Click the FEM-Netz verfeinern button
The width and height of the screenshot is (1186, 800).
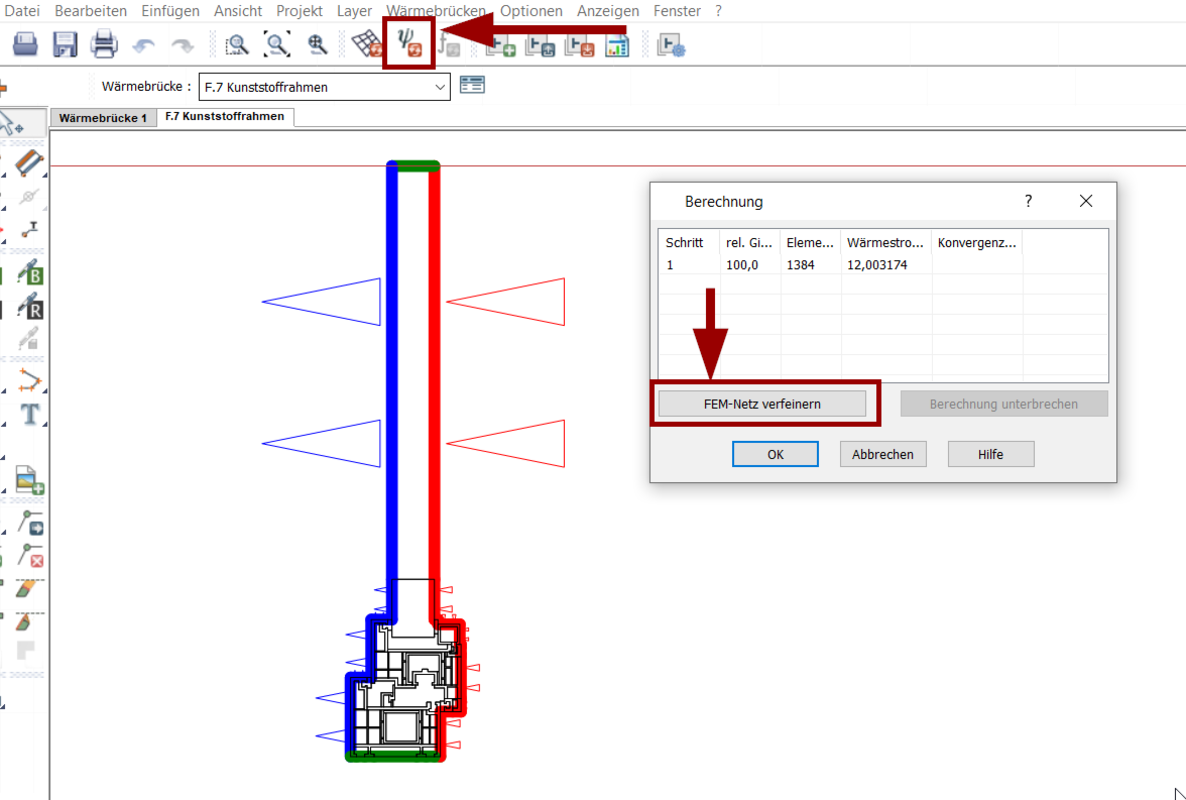[x=762, y=404]
